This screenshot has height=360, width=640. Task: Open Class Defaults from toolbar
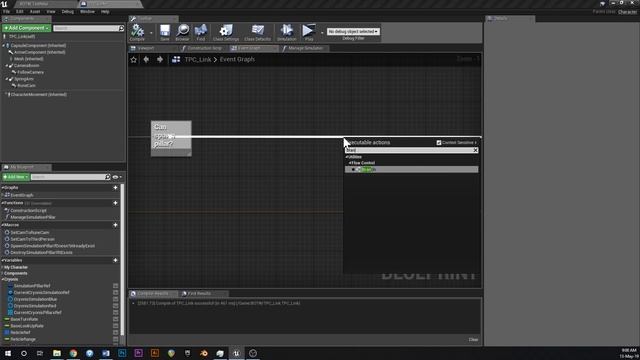click(x=258, y=32)
